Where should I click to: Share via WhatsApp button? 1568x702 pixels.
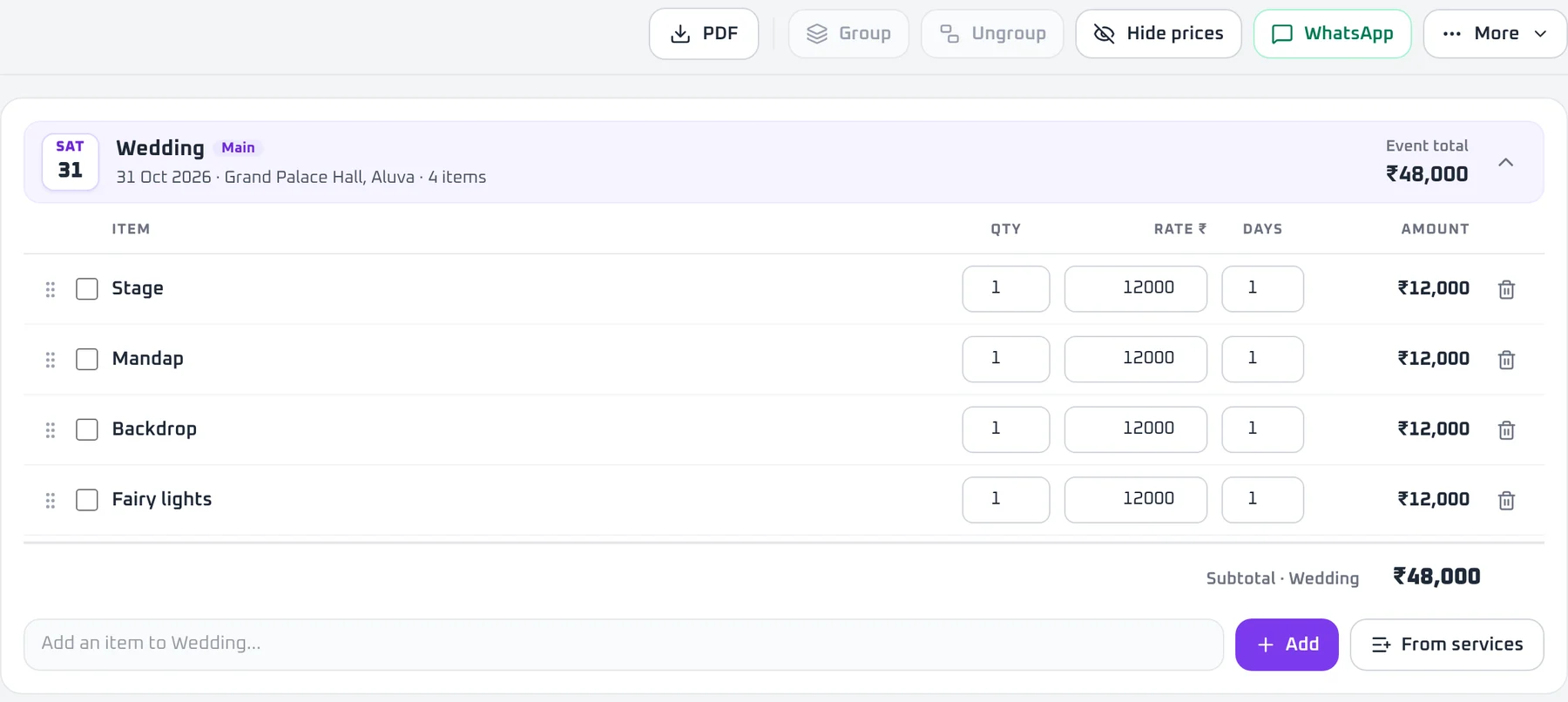1332,34
